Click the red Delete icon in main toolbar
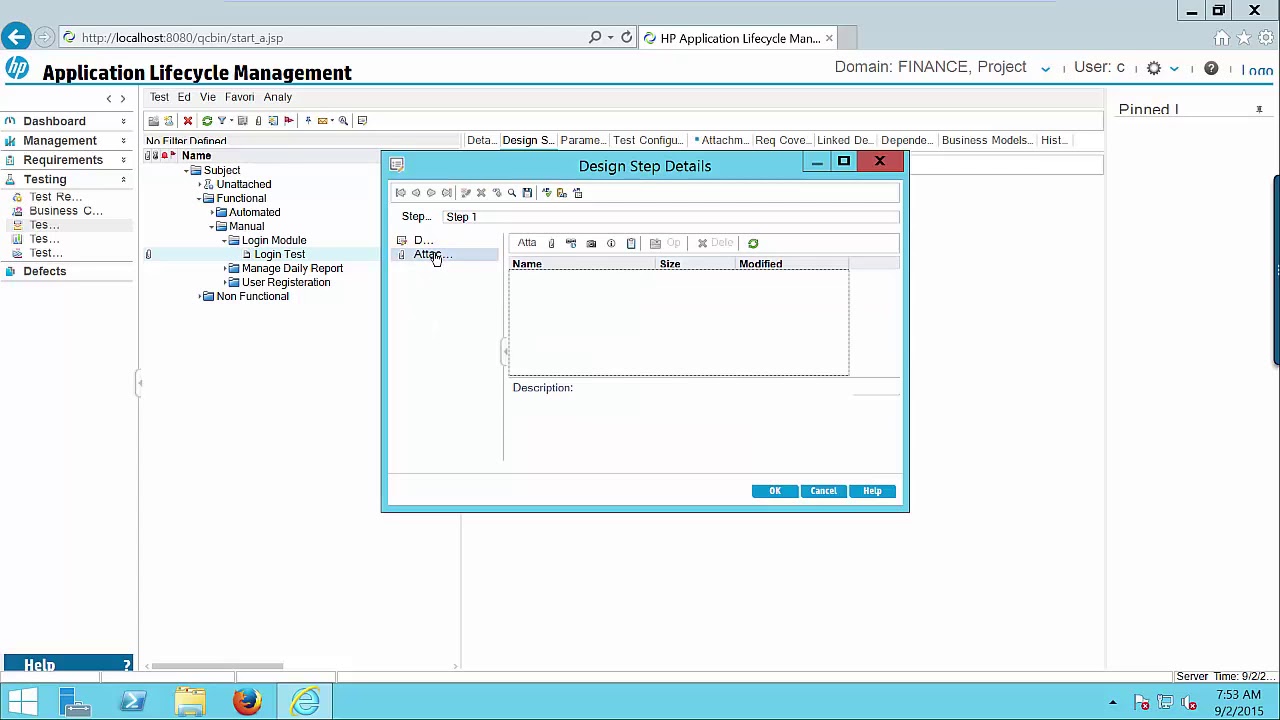 click(187, 121)
